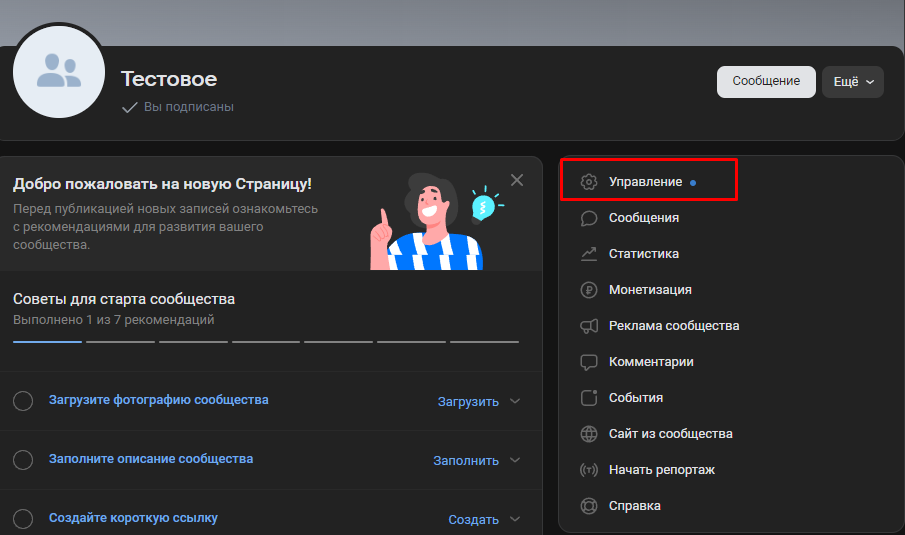905x535 pixels.
Task: Click the Тестовое community name
Action: click(x=169, y=79)
